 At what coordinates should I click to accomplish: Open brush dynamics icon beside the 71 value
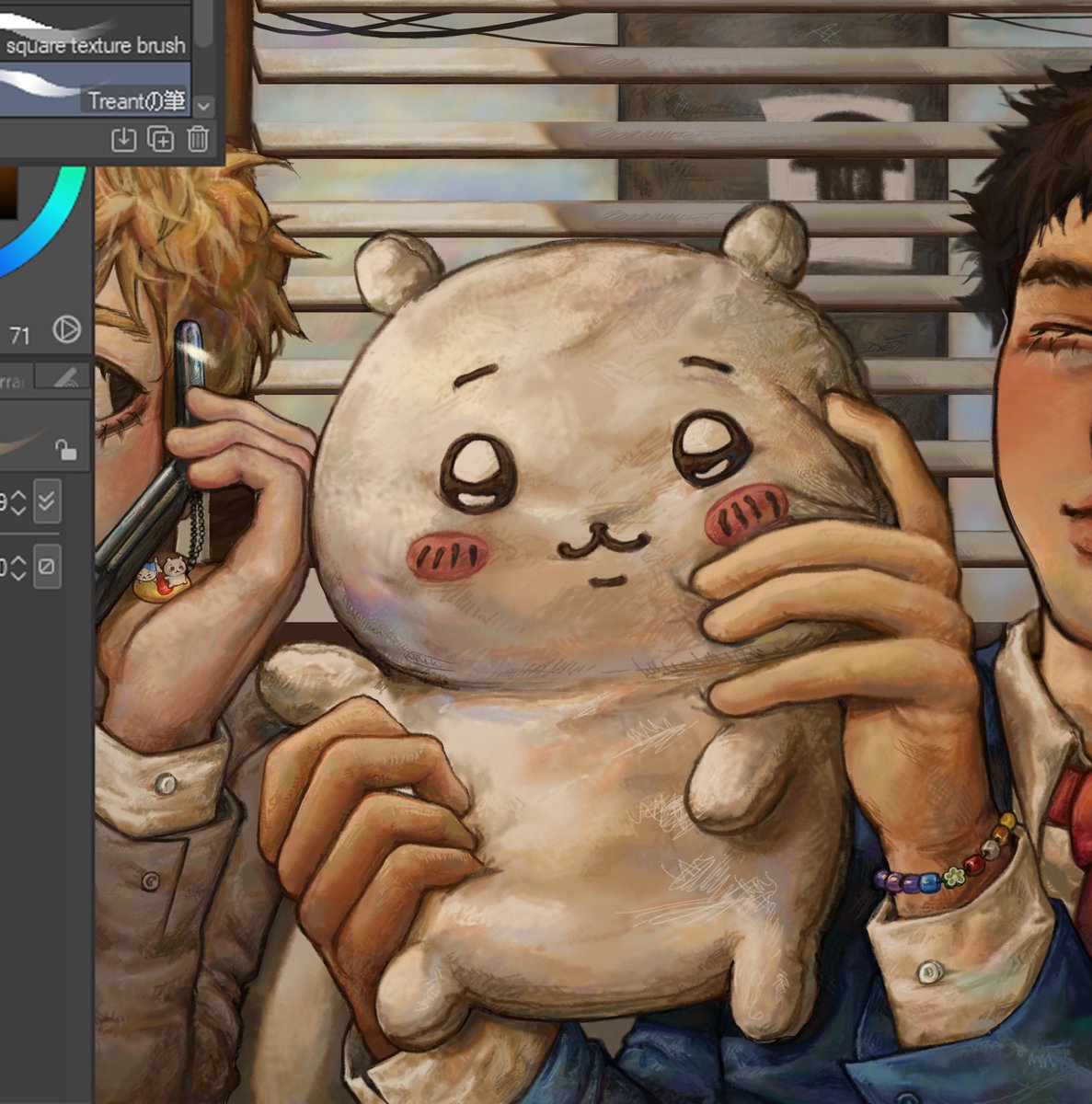66,329
